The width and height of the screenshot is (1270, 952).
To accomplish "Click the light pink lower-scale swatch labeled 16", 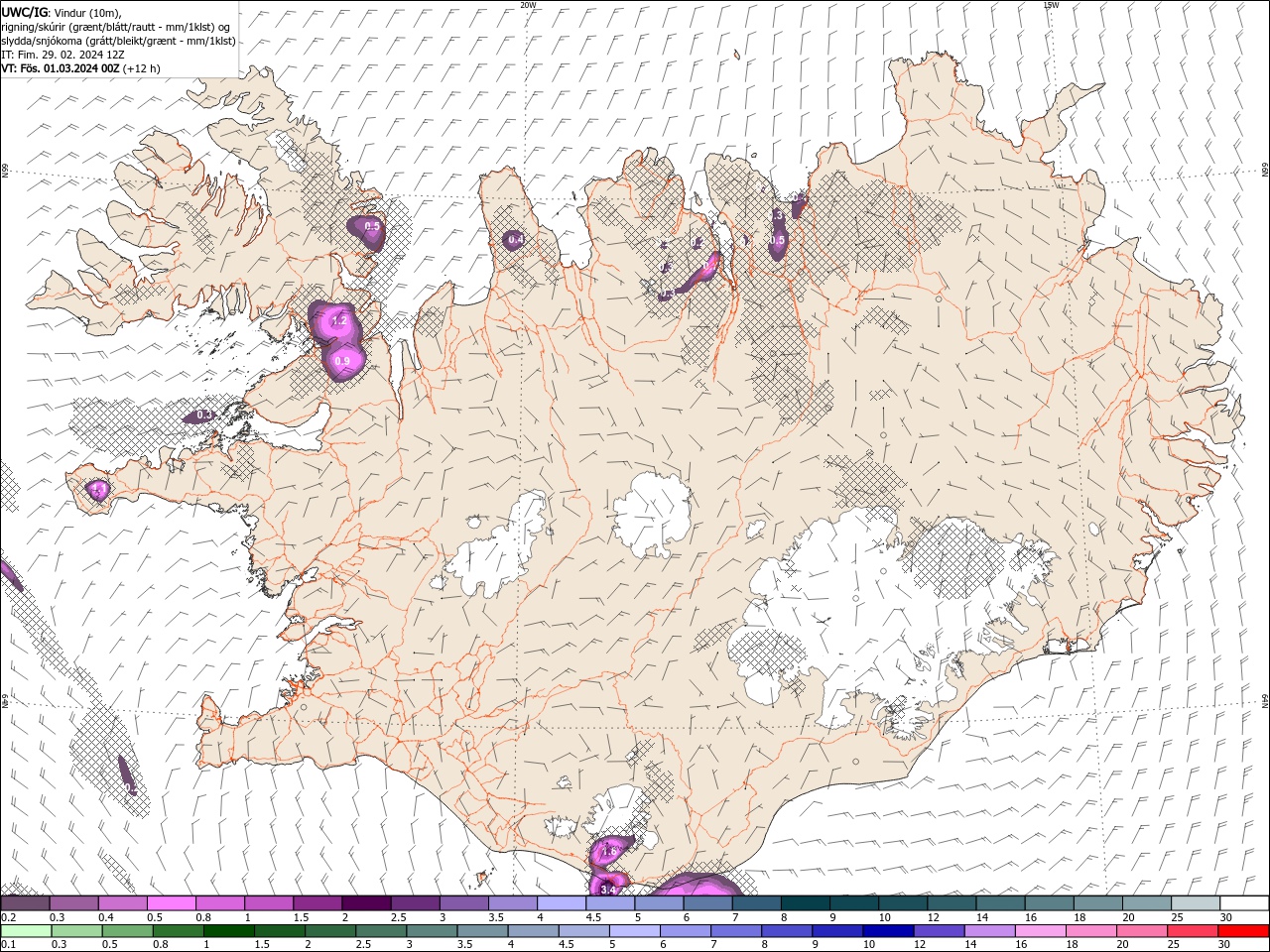I will click(1040, 931).
